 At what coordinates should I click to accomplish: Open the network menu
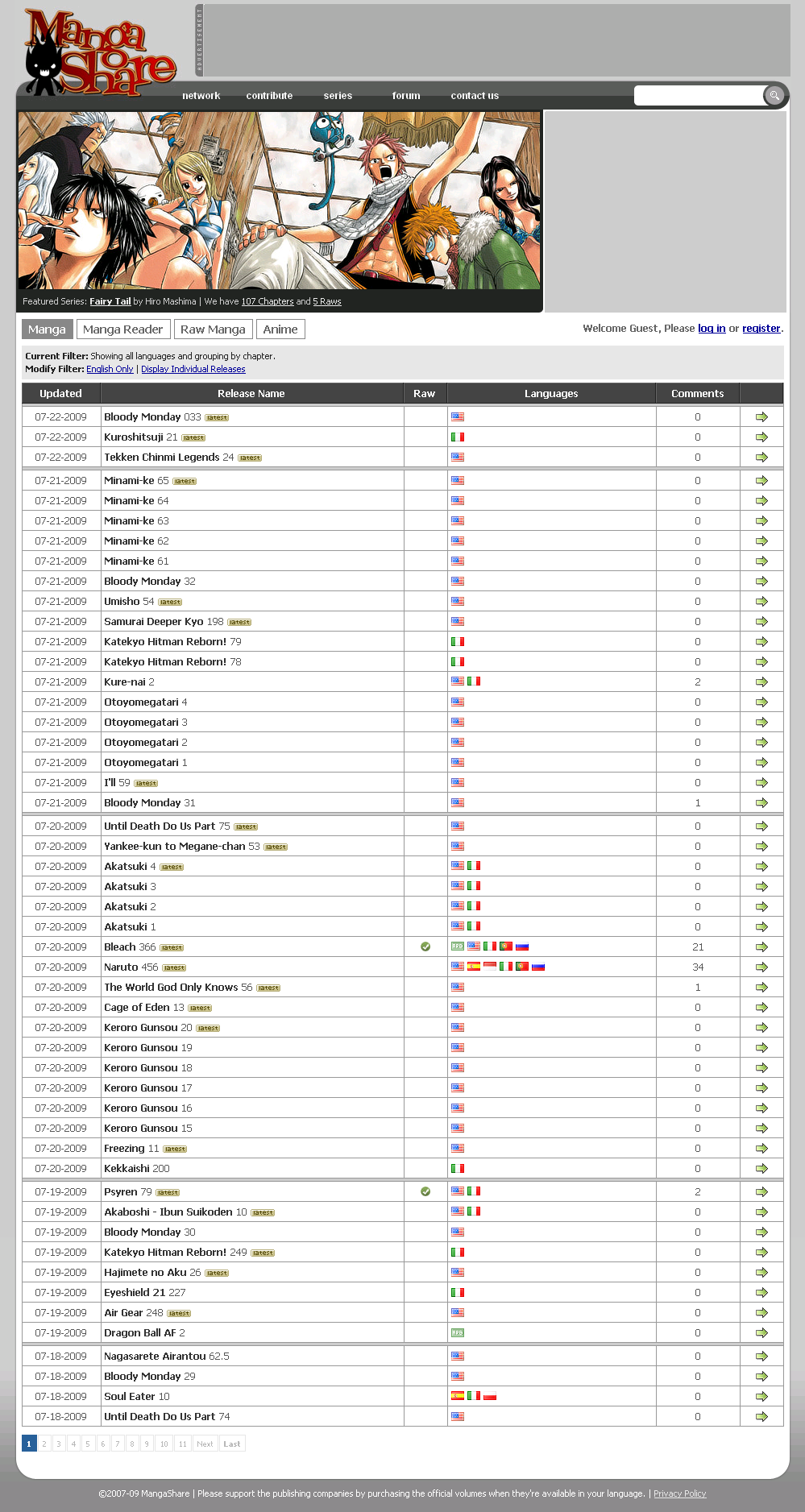[x=201, y=96]
